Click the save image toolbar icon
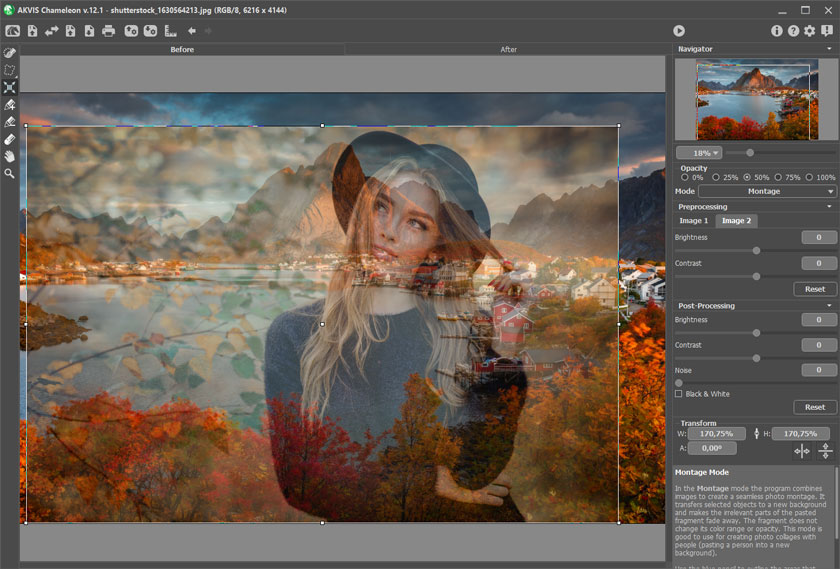840x569 pixels. (x=89, y=31)
